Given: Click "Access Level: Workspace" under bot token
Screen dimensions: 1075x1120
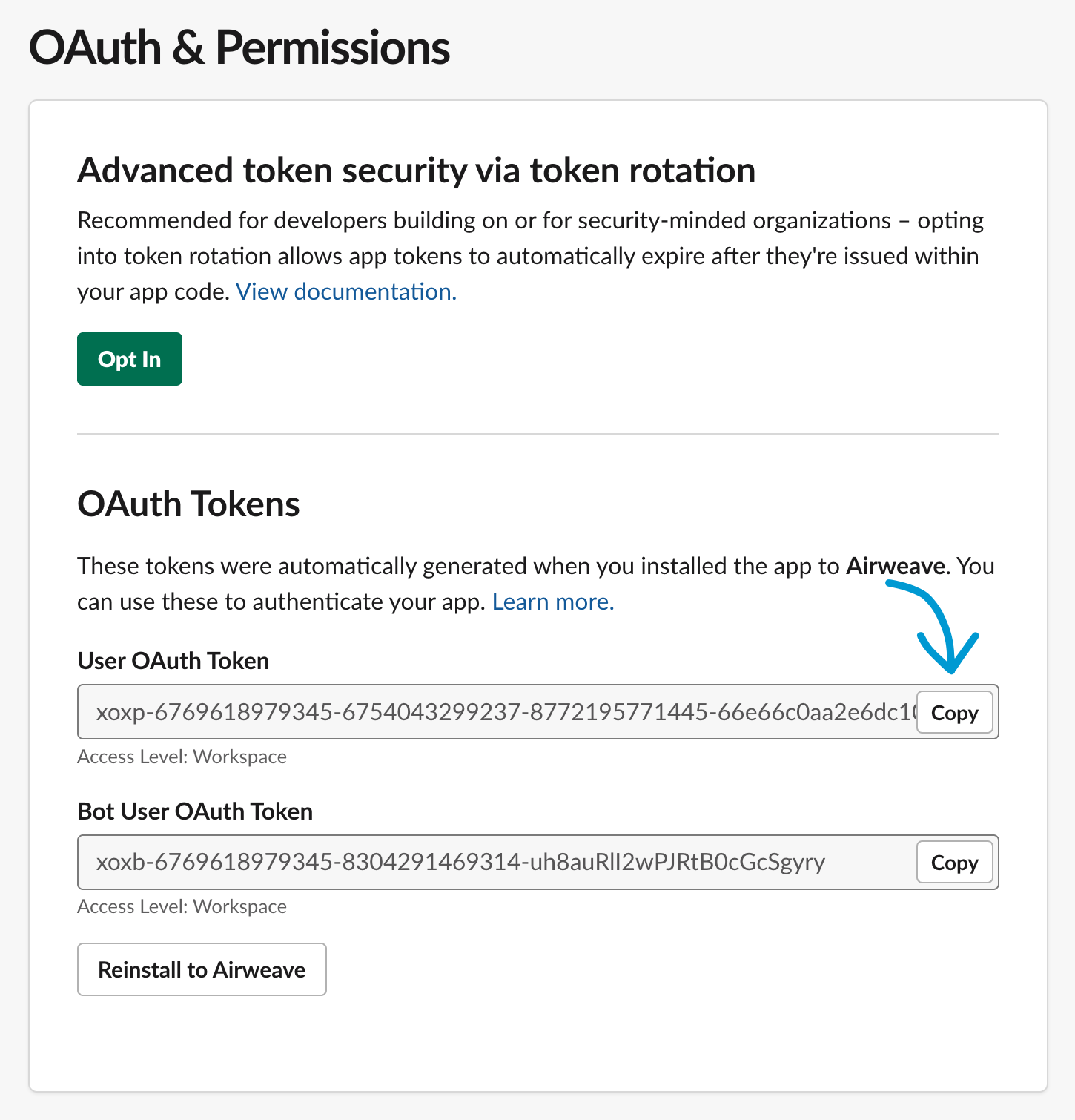Looking at the screenshot, I should coord(181,906).
